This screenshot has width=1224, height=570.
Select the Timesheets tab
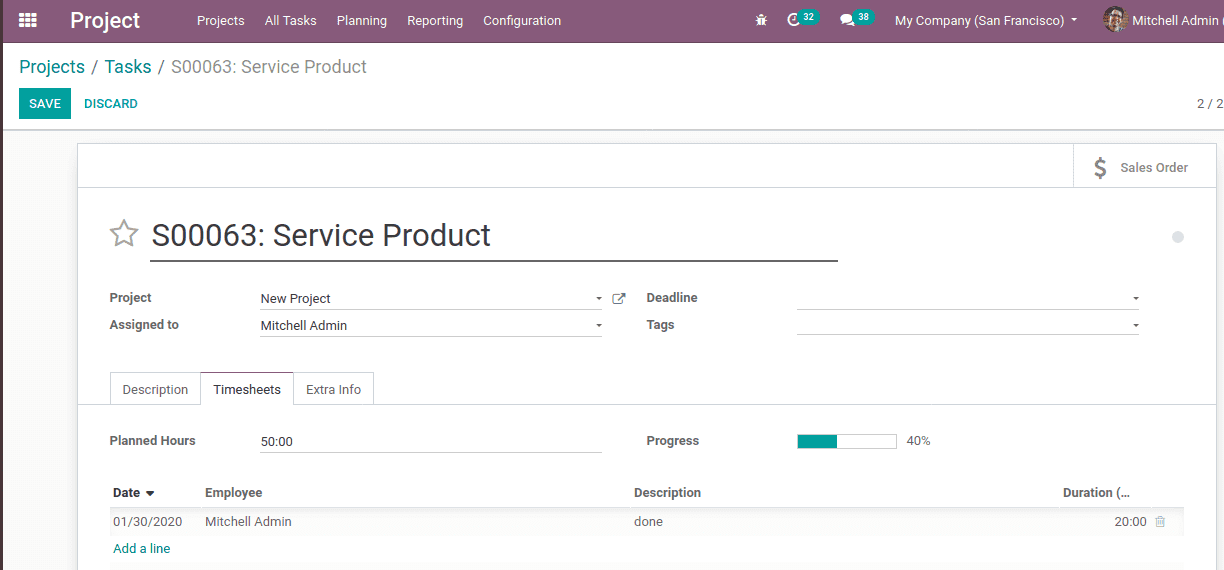[x=247, y=389]
